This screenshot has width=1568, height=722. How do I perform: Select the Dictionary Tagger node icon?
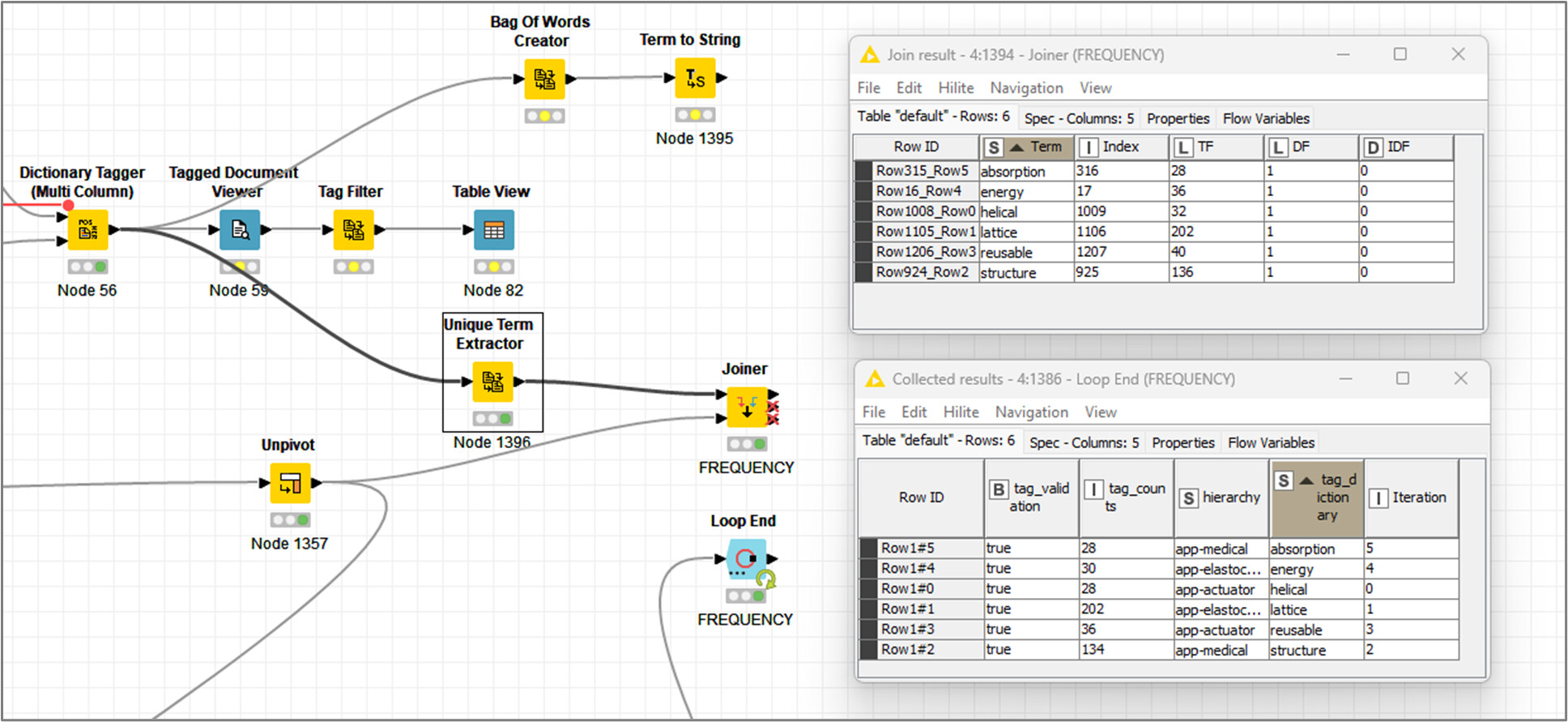87,230
